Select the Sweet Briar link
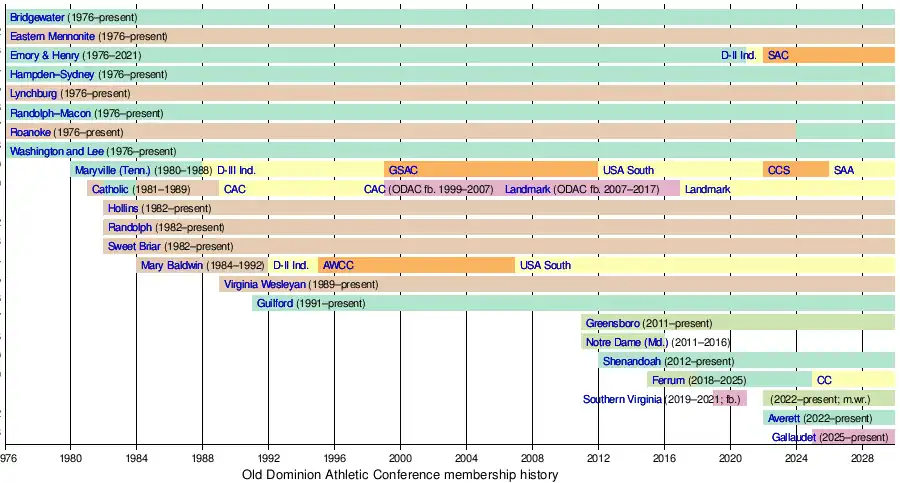Image resolution: width=900 pixels, height=483 pixels. [136, 246]
